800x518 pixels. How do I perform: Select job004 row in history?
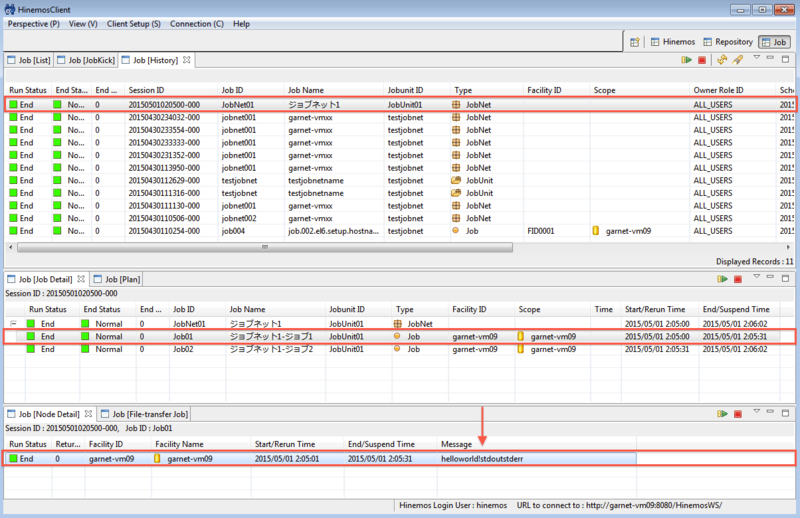pyautogui.click(x=400, y=231)
